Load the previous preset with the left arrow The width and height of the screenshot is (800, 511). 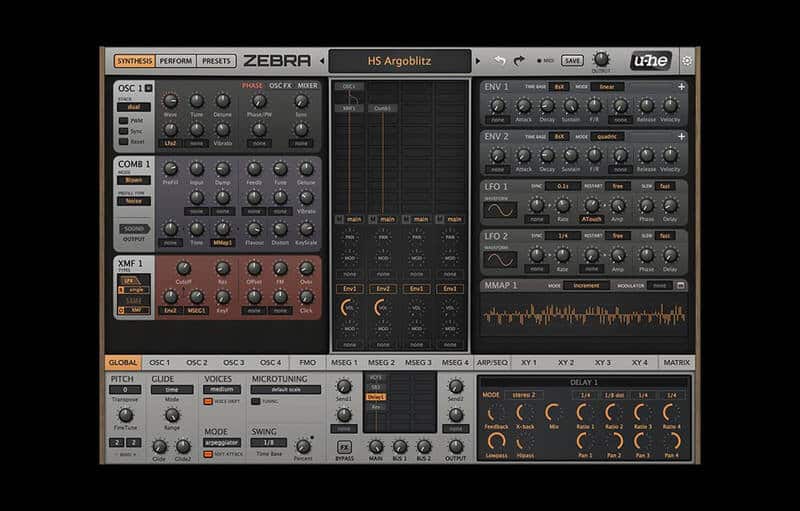(x=322, y=61)
